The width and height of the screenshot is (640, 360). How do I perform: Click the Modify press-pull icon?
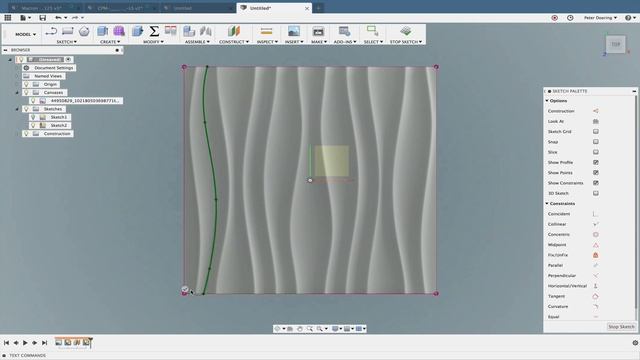[138, 31]
